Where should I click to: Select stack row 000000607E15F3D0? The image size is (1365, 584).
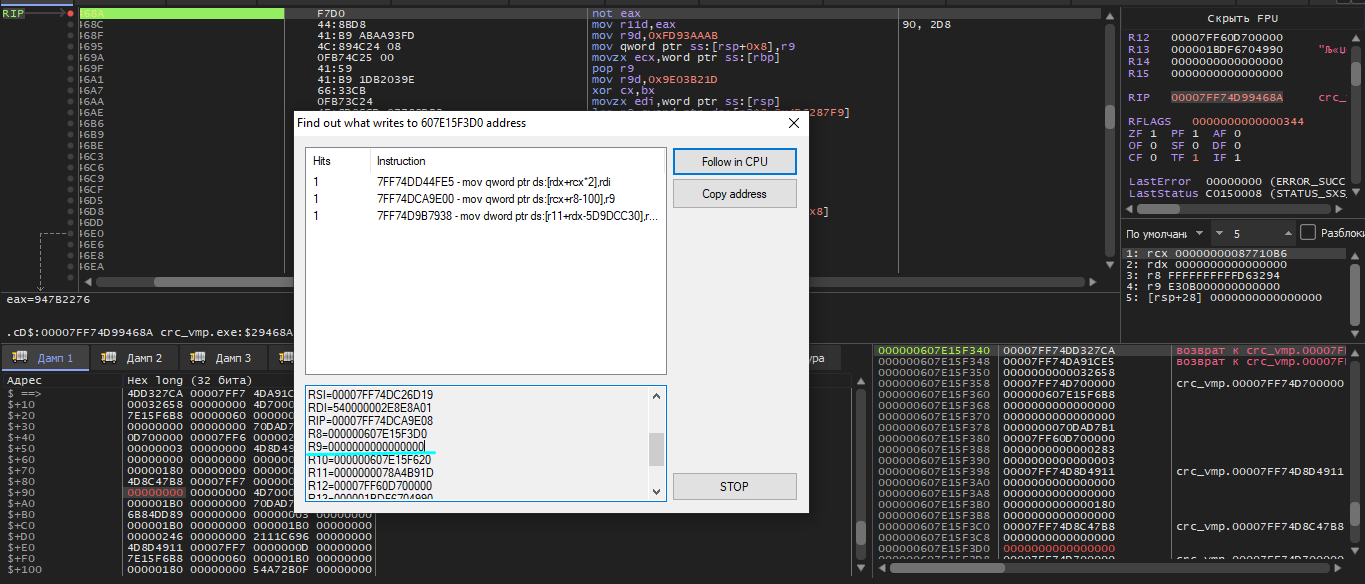tap(1109, 548)
